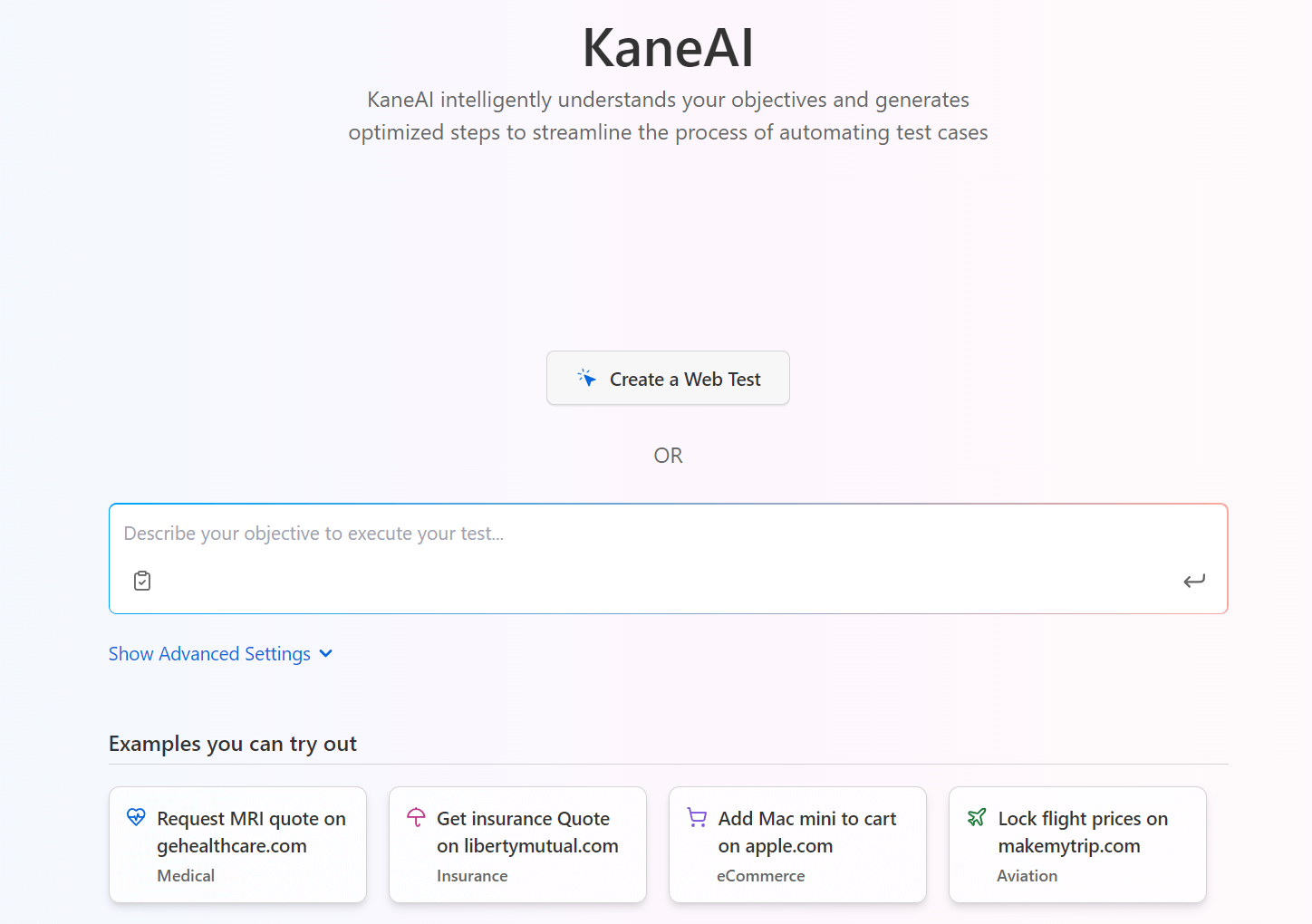
Task: Open Show Advanced Settings
Action: [208, 653]
